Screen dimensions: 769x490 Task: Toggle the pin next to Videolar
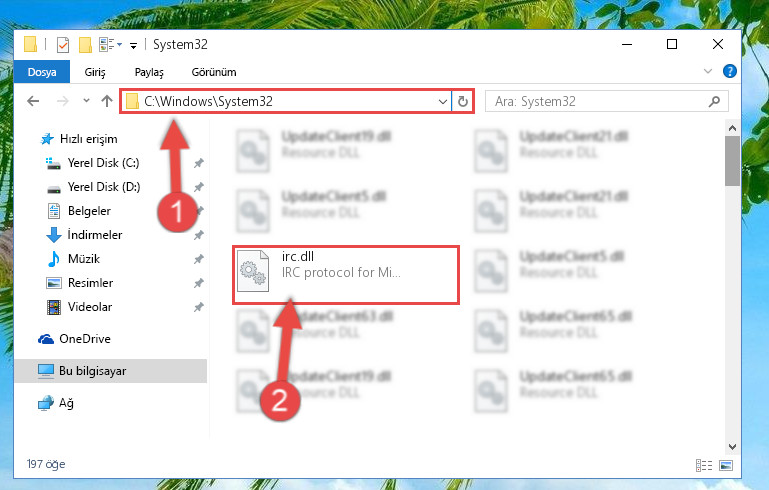coord(199,307)
